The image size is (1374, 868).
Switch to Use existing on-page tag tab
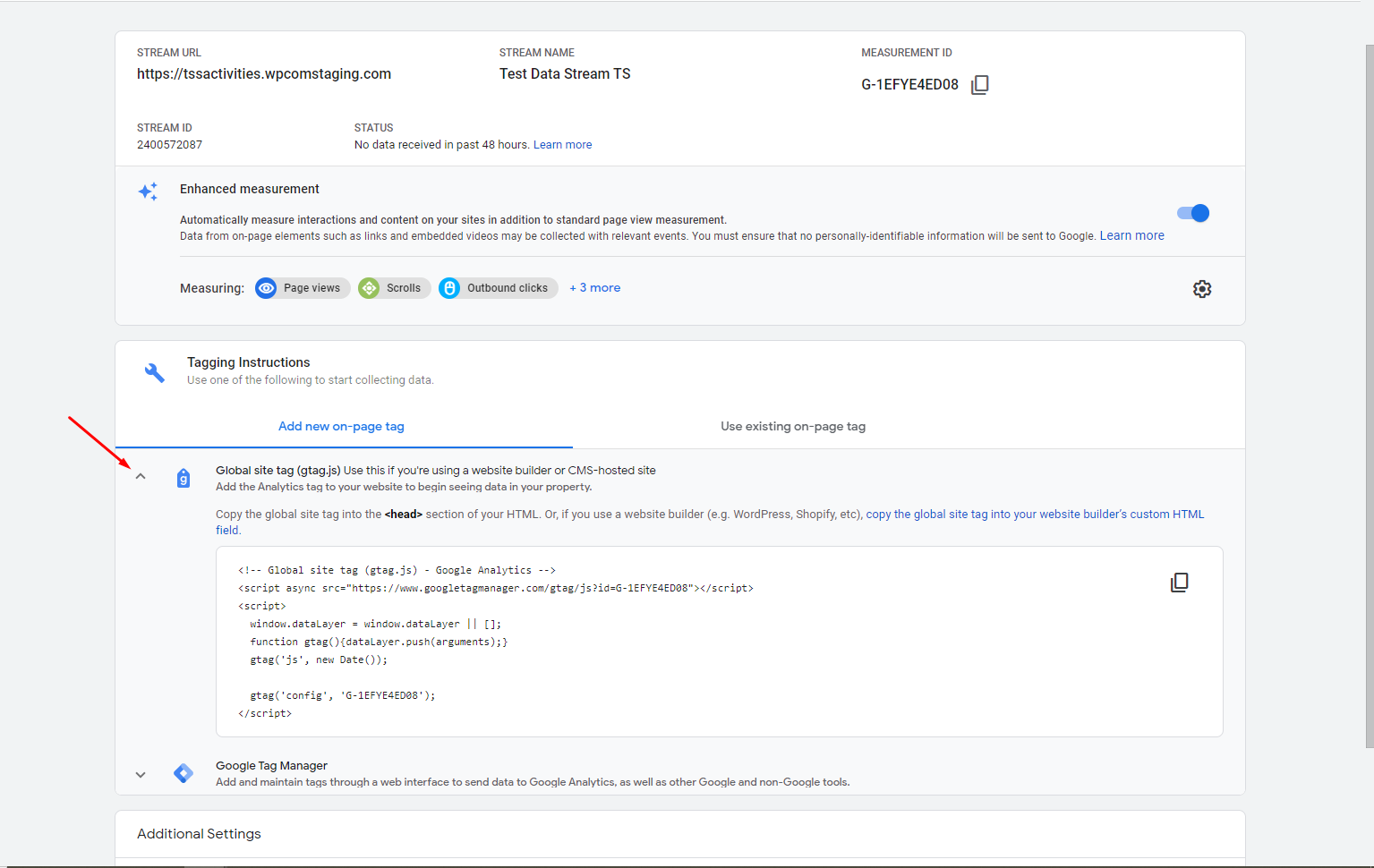click(x=793, y=427)
